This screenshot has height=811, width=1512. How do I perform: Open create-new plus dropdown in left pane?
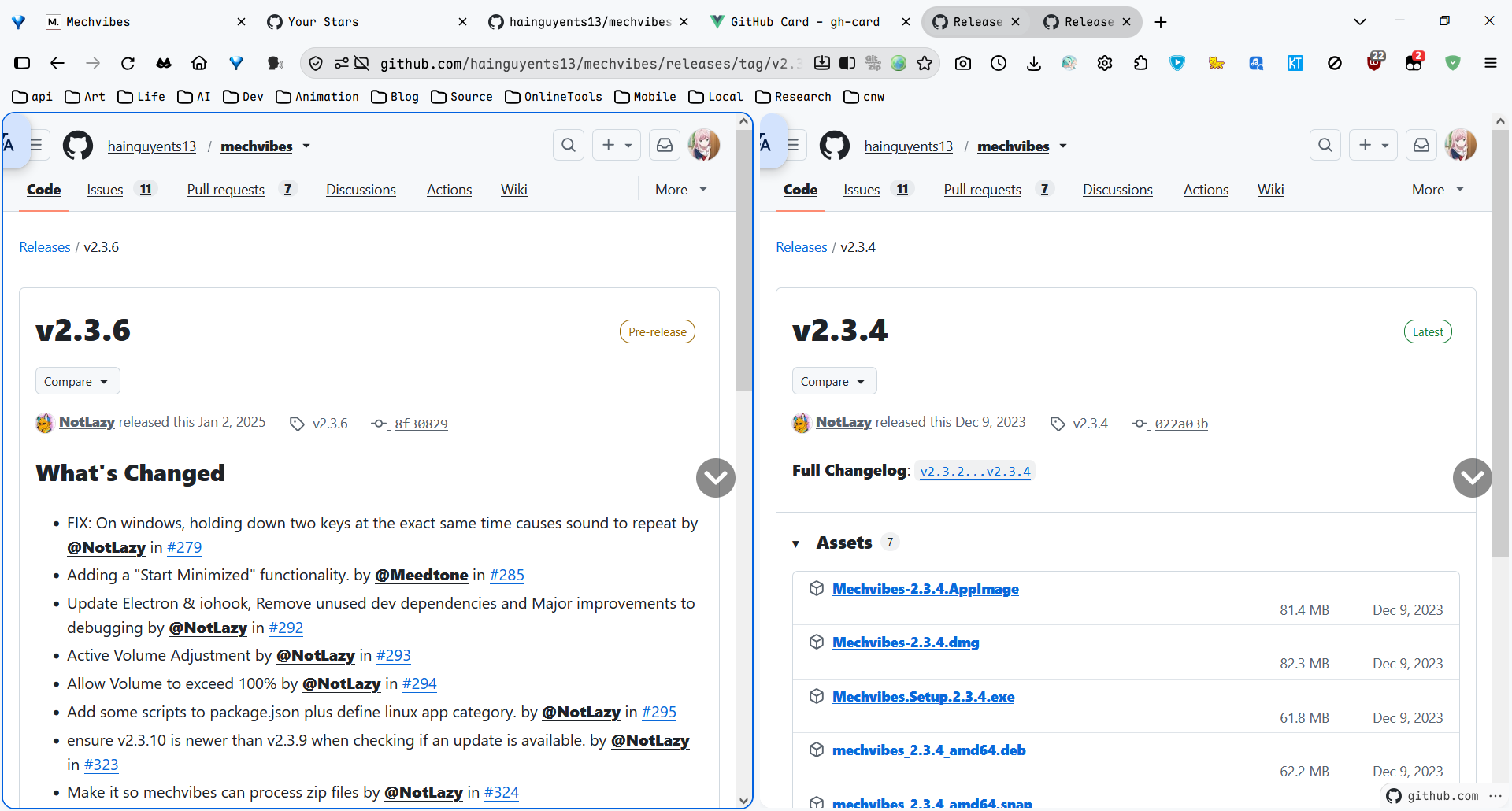(617, 145)
